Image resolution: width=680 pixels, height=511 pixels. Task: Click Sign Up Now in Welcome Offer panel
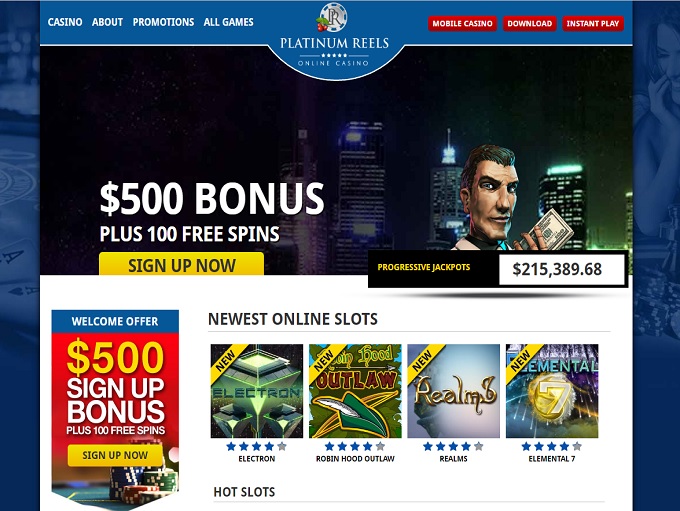click(x=115, y=455)
